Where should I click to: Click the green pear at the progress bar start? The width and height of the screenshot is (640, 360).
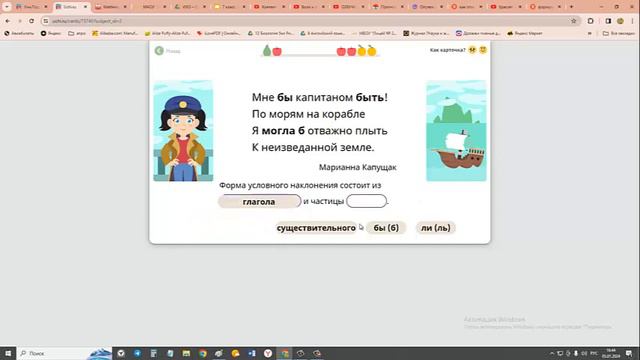[x=267, y=51]
